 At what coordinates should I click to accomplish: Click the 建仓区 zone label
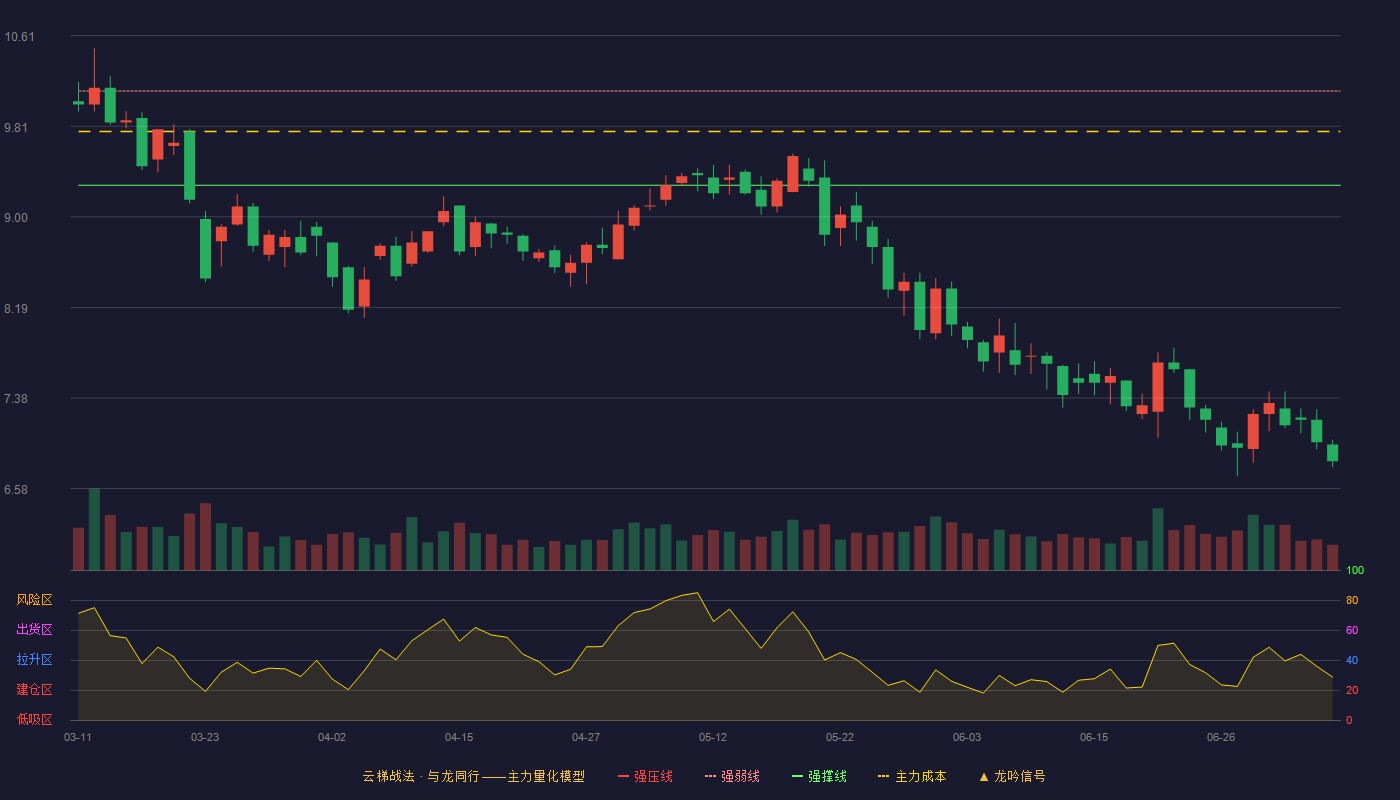click(34, 690)
